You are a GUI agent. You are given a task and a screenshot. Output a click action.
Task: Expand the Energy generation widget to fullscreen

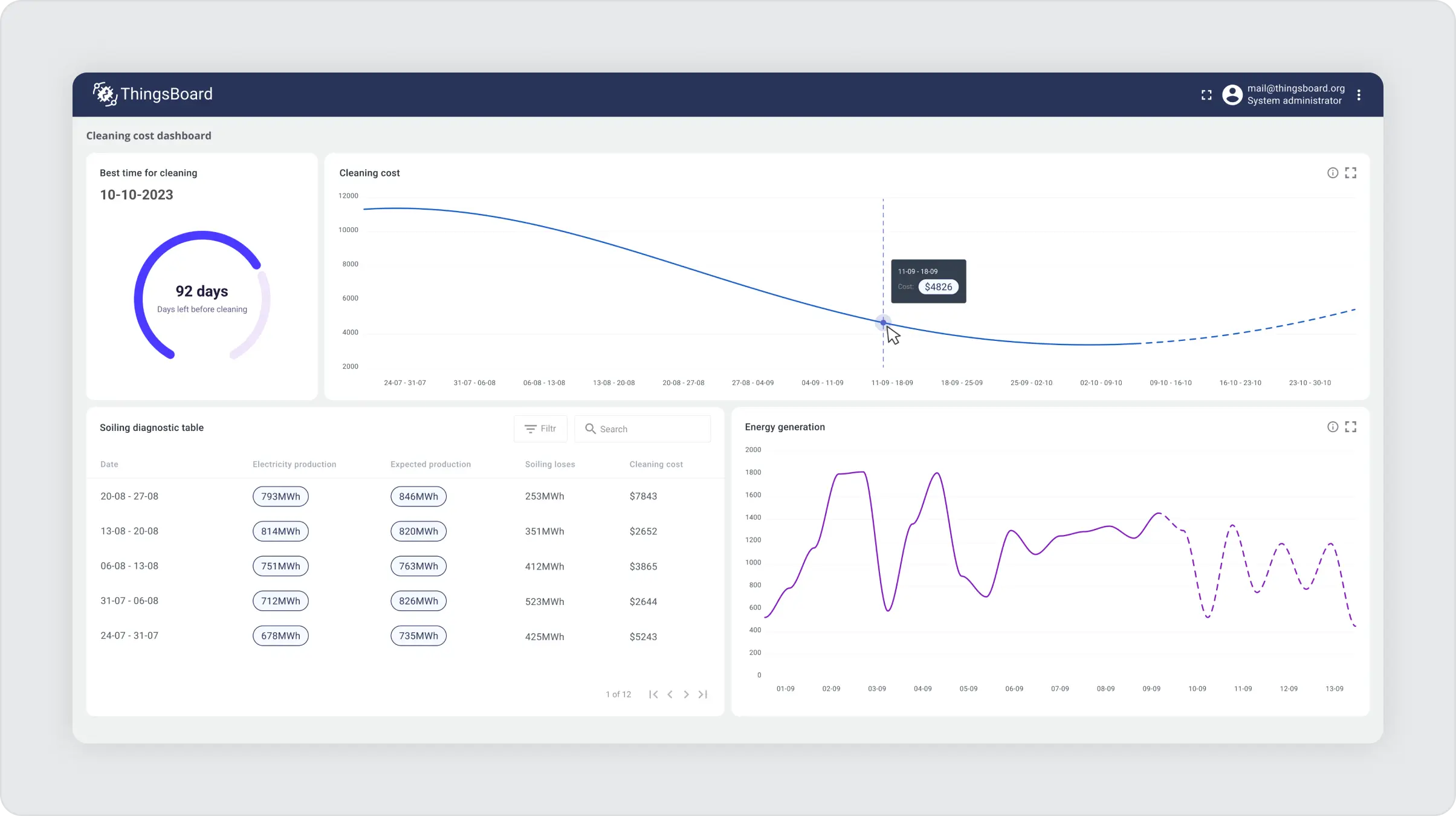(x=1352, y=427)
